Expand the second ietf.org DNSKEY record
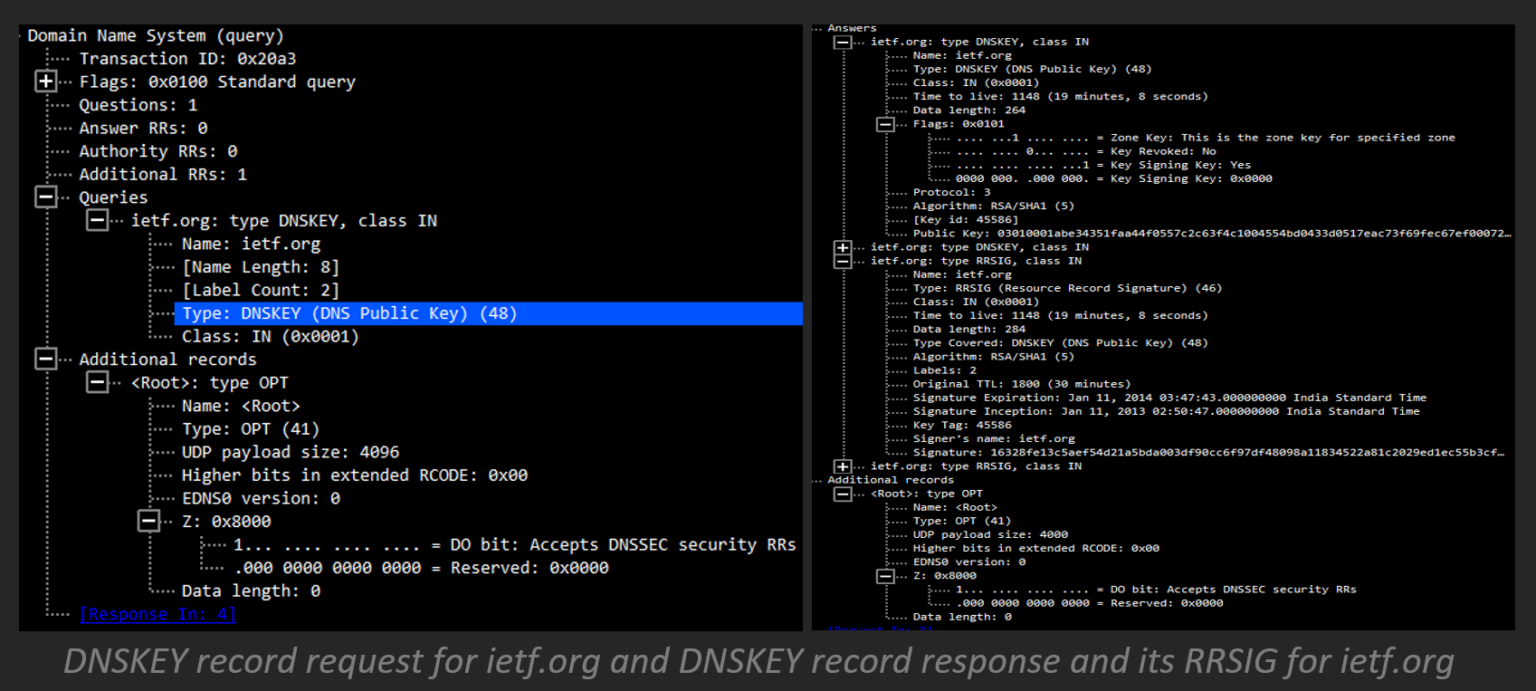This screenshot has width=1536, height=691. (x=841, y=246)
